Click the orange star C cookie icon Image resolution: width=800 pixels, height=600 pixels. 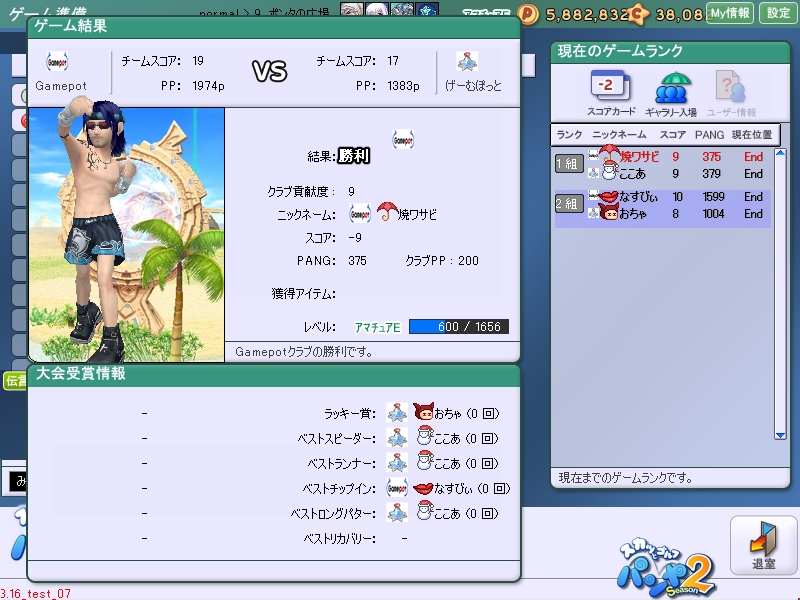click(x=641, y=13)
